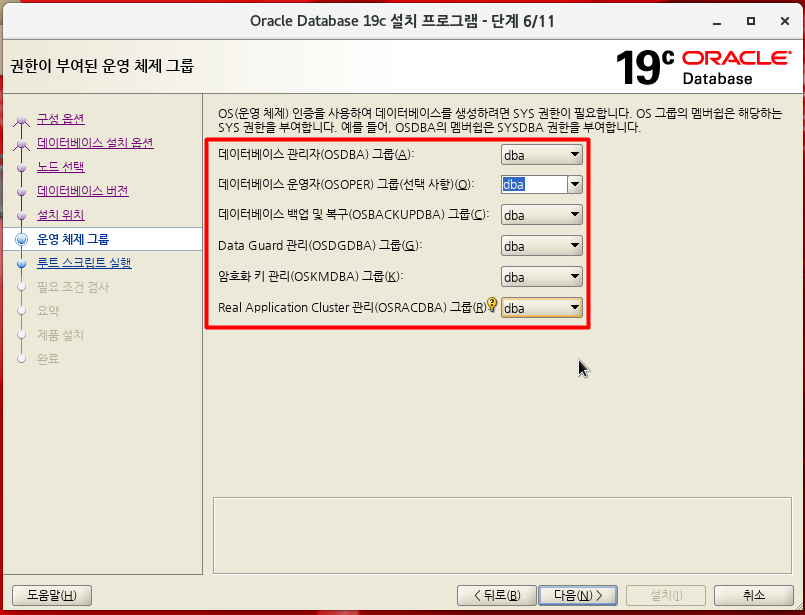Go to the 데이터베이스 버전 step
This screenshot has width=805, height=615.
[x=83, y=191]
